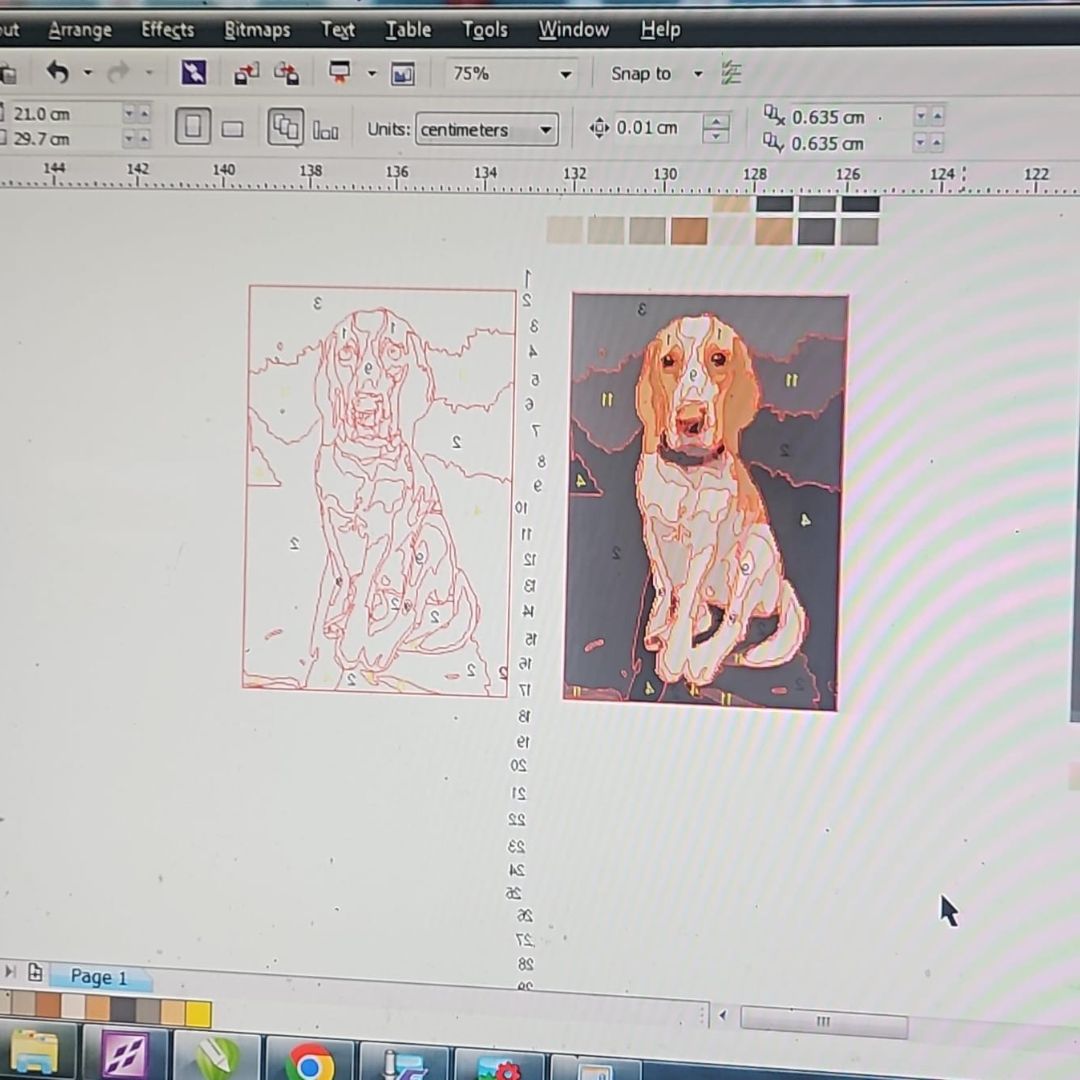Select the colored dog illustration

705,501
